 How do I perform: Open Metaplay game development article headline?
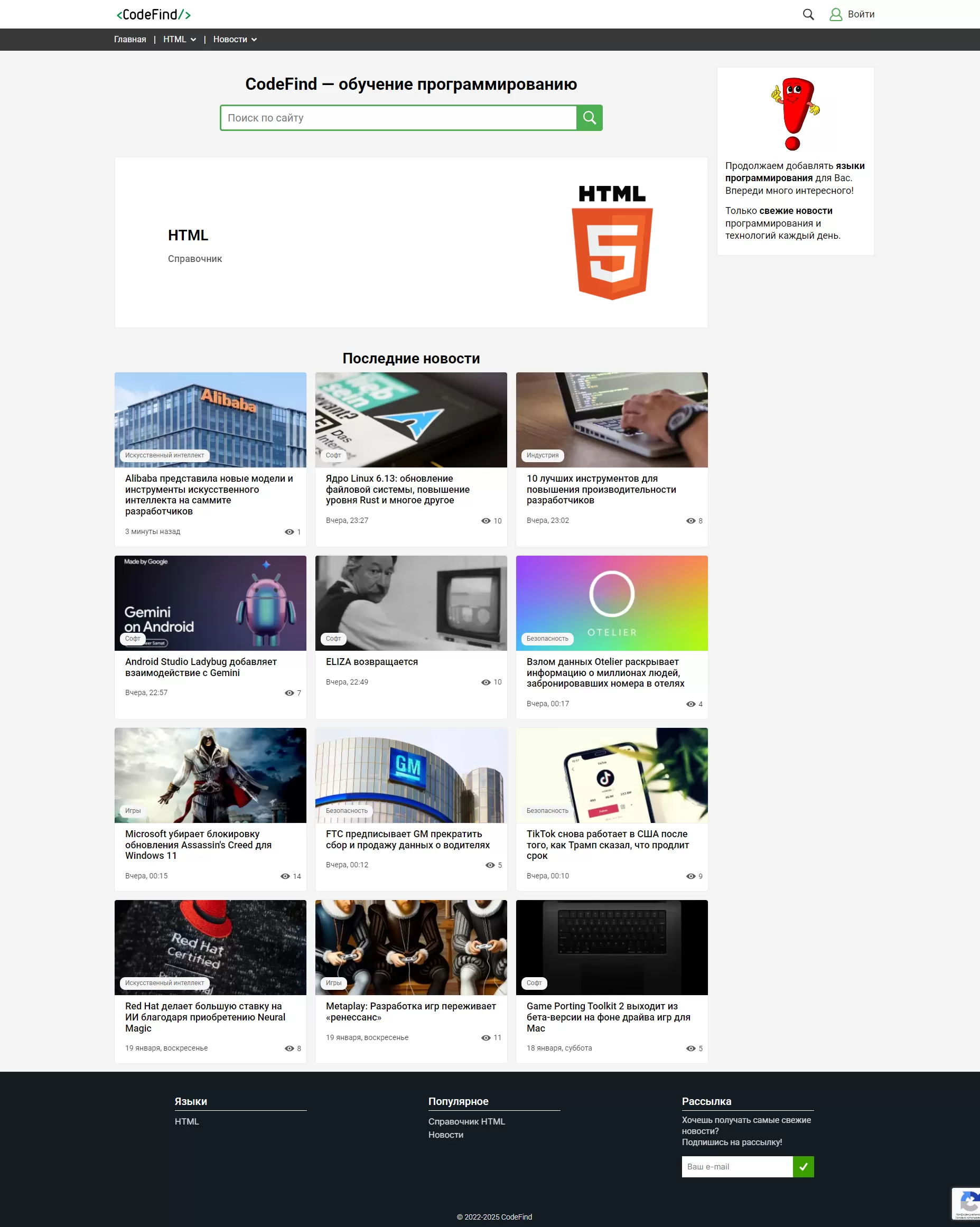tap(411, 1011)
